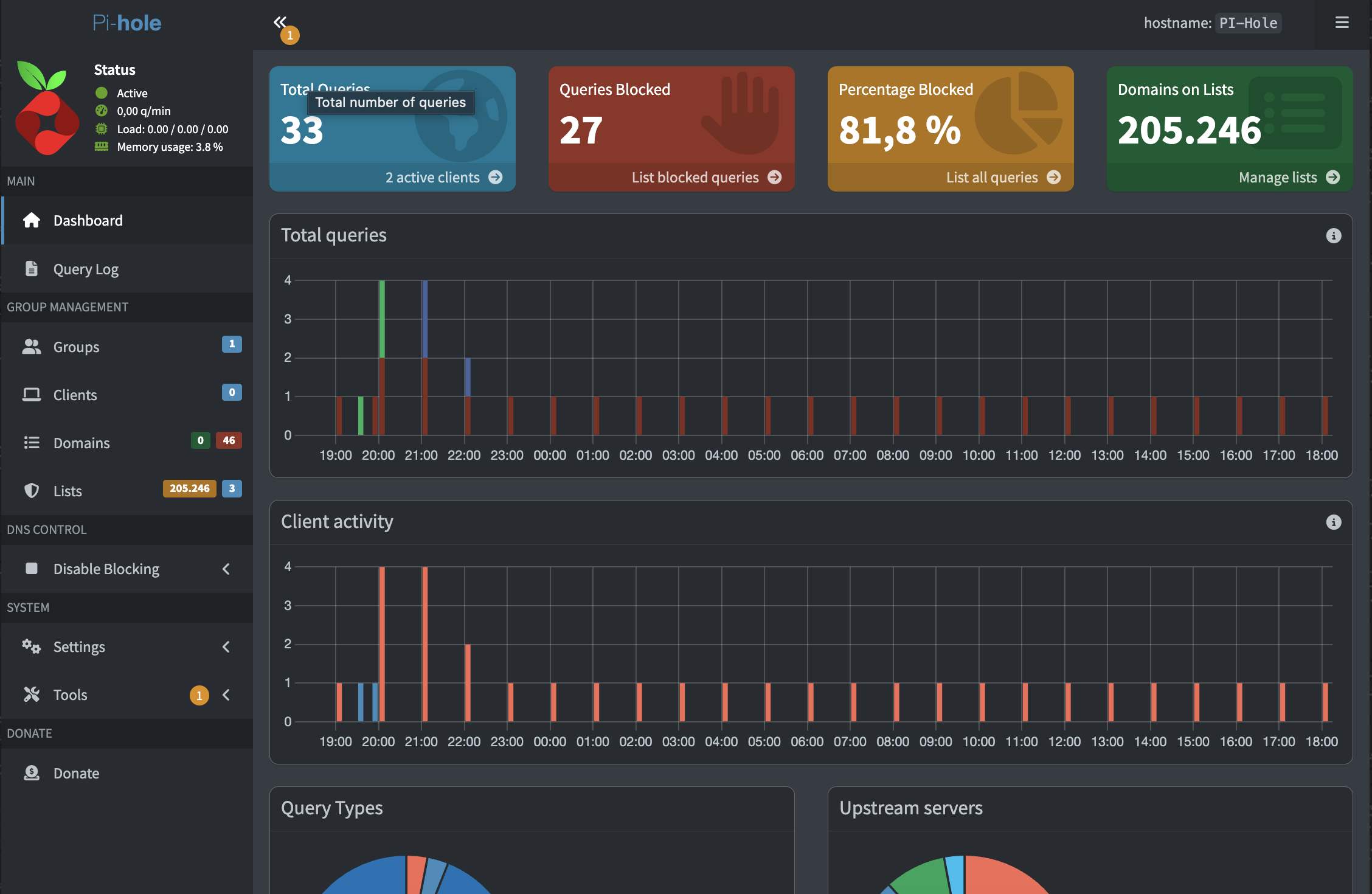Expand the Disable Blocking submenu
The width and height of the screenshot is (1372, 894).
(226, 569)
